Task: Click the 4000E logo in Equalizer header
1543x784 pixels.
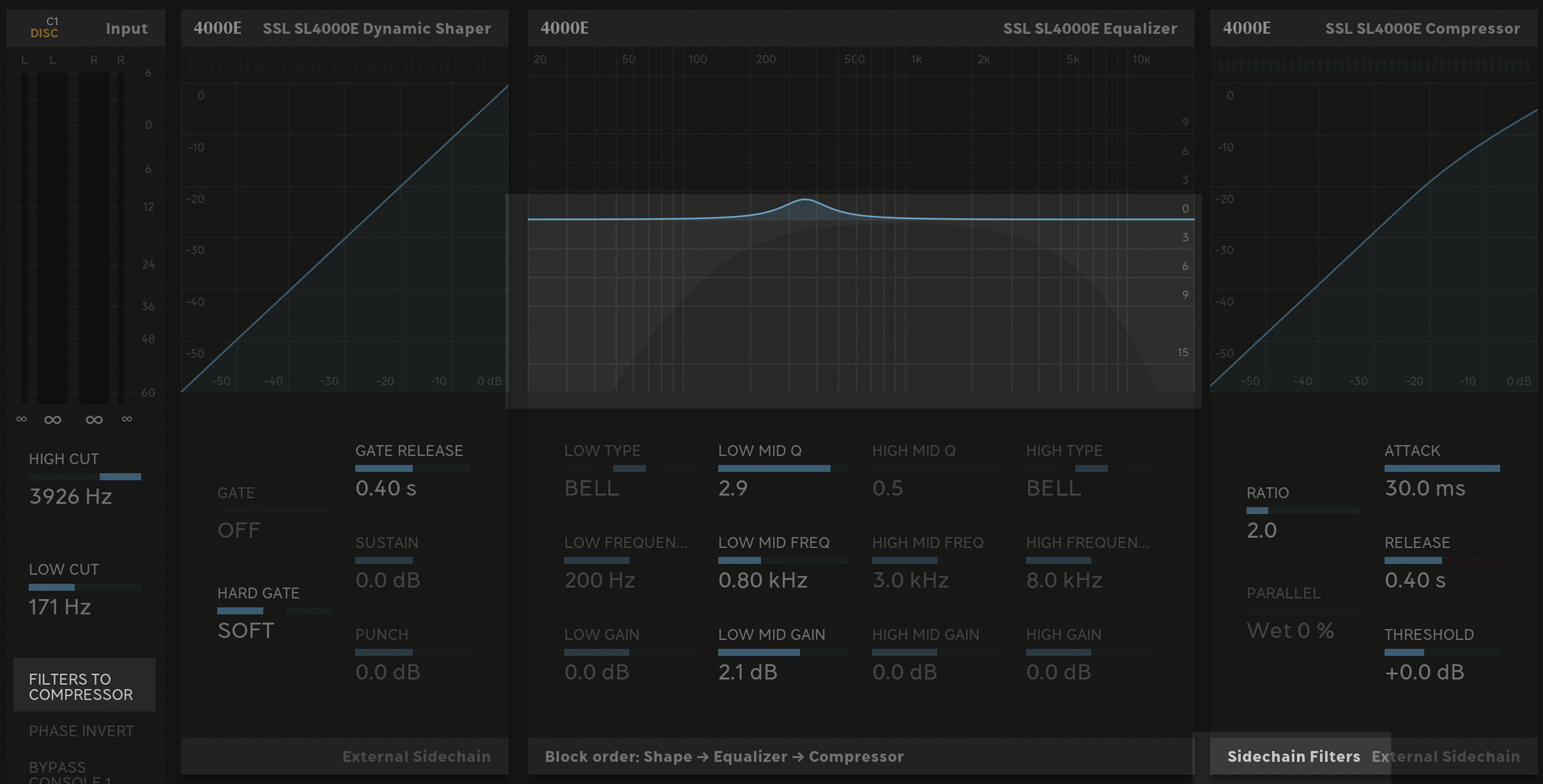Action: [x=564, y=28]
